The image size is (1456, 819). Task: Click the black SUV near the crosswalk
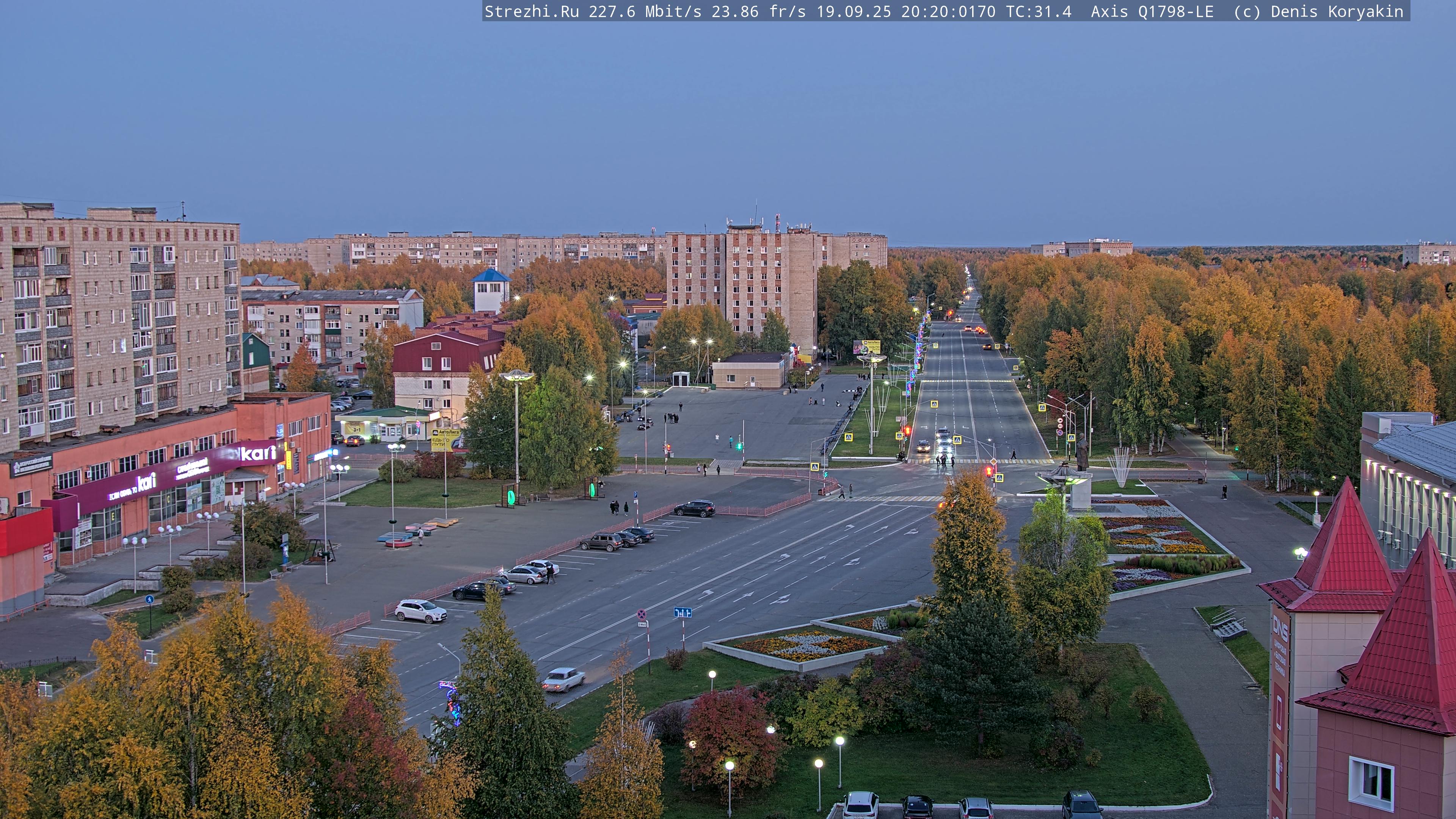[695, 508]
